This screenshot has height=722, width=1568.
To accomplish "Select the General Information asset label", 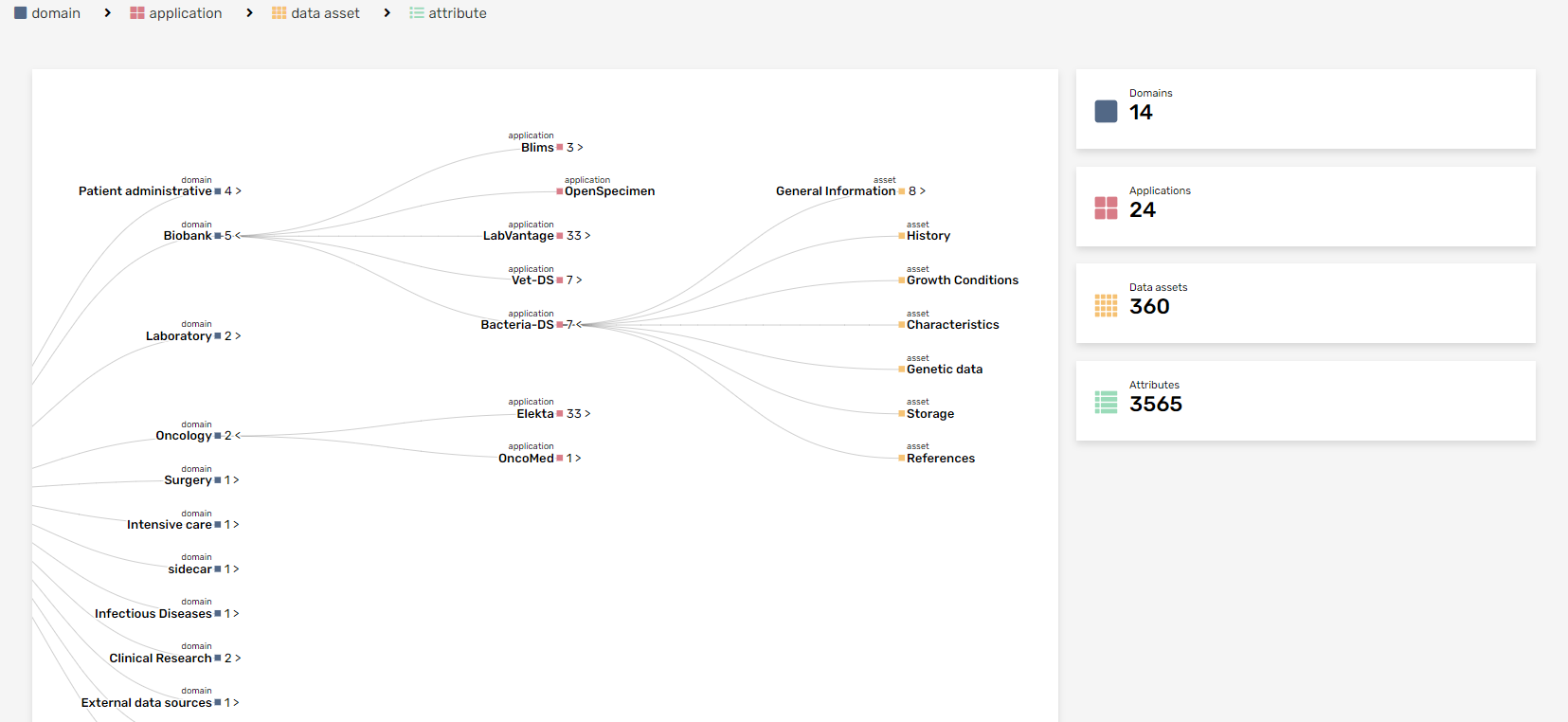I will 836,191.
